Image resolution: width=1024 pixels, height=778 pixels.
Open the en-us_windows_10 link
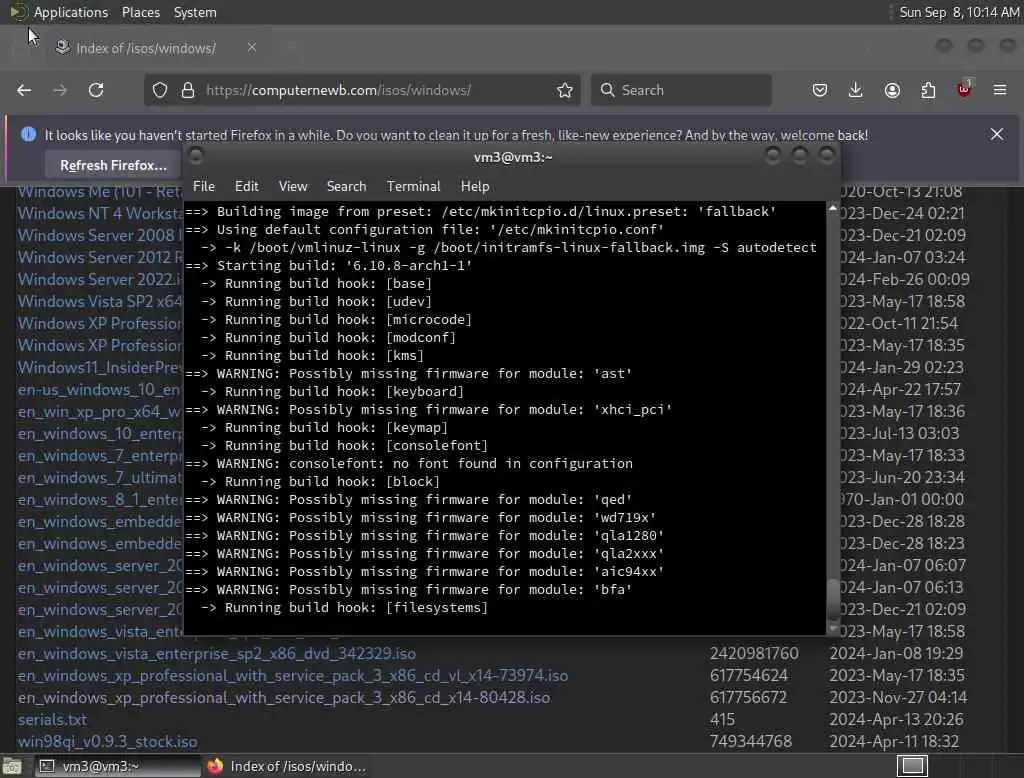click(x=100, y=389)
